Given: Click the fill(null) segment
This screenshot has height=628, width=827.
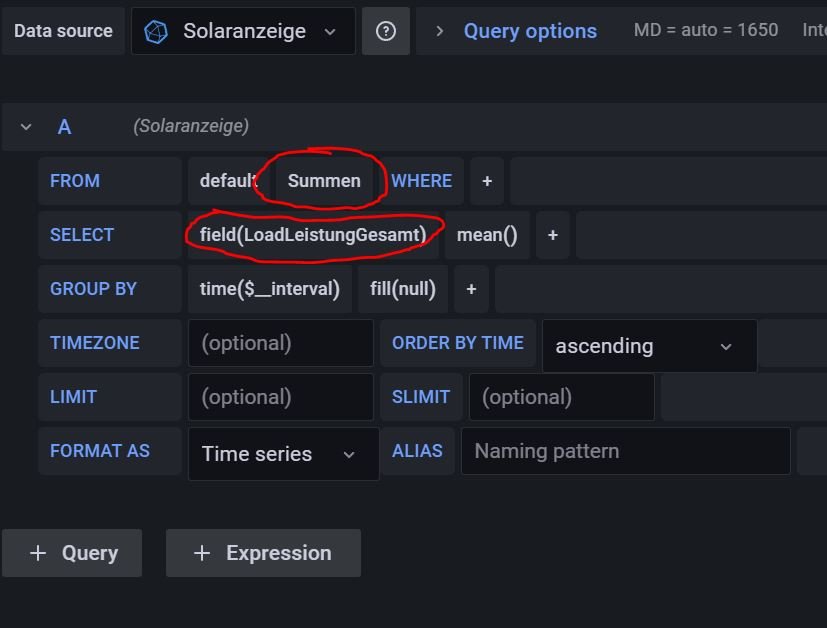Looking at the screenshot, I should pos(403,289).
